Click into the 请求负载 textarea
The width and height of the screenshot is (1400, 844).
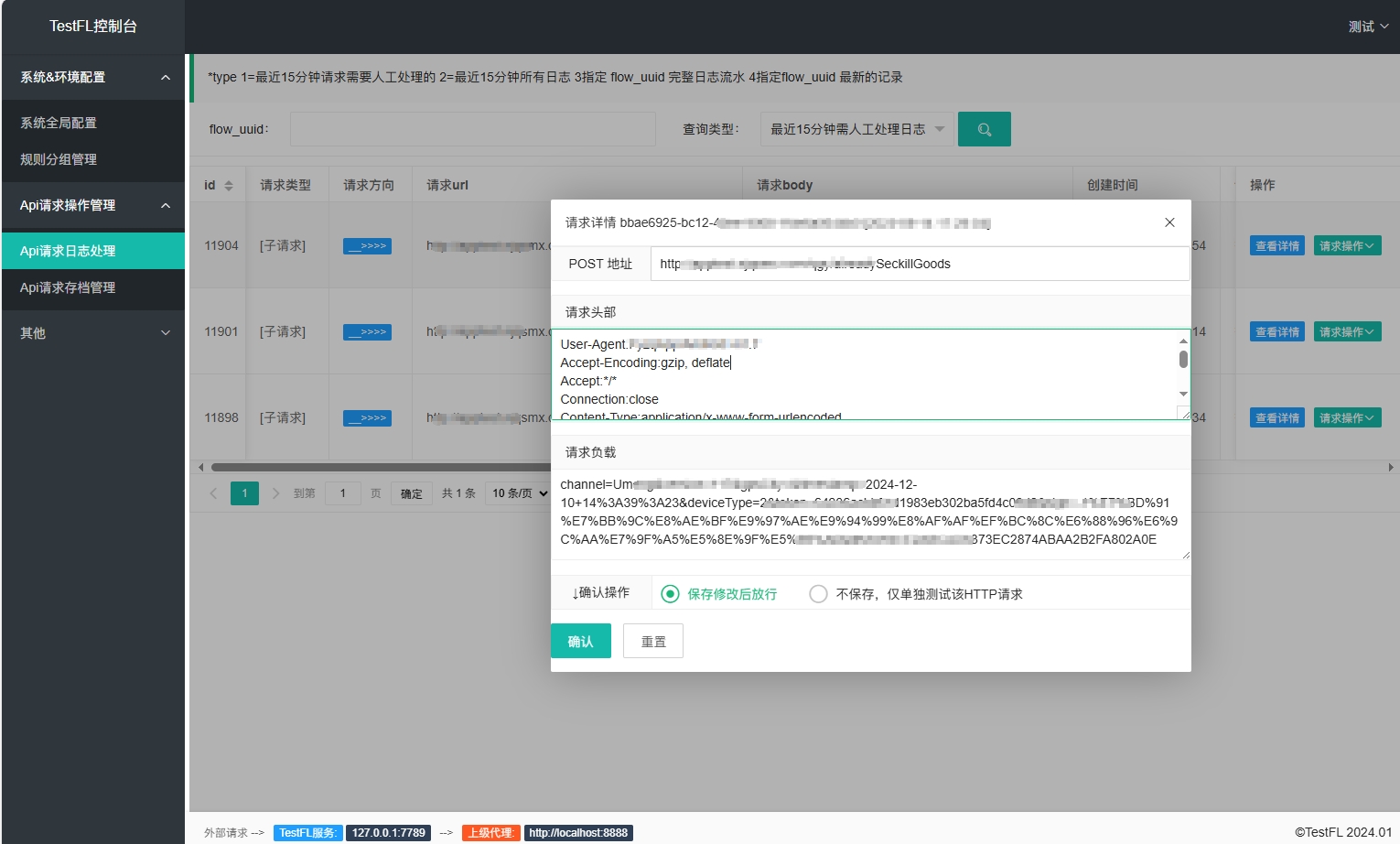(x=870, y=514)
